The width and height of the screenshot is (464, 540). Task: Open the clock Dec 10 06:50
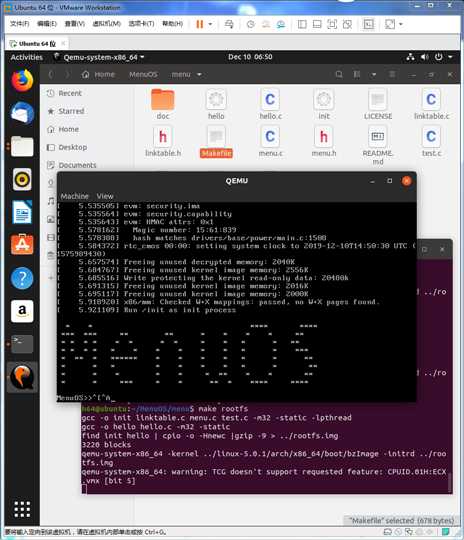250,57
